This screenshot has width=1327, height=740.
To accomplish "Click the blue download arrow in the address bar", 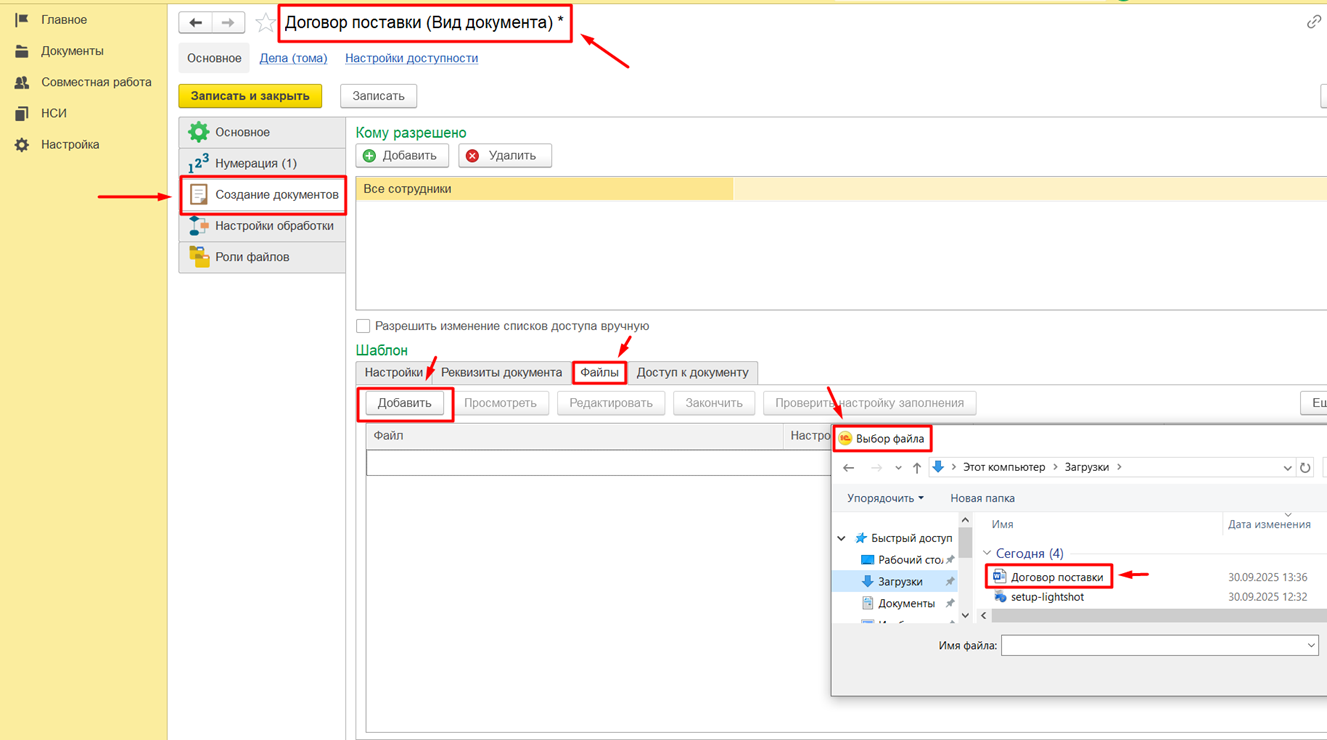I will 938,467.
